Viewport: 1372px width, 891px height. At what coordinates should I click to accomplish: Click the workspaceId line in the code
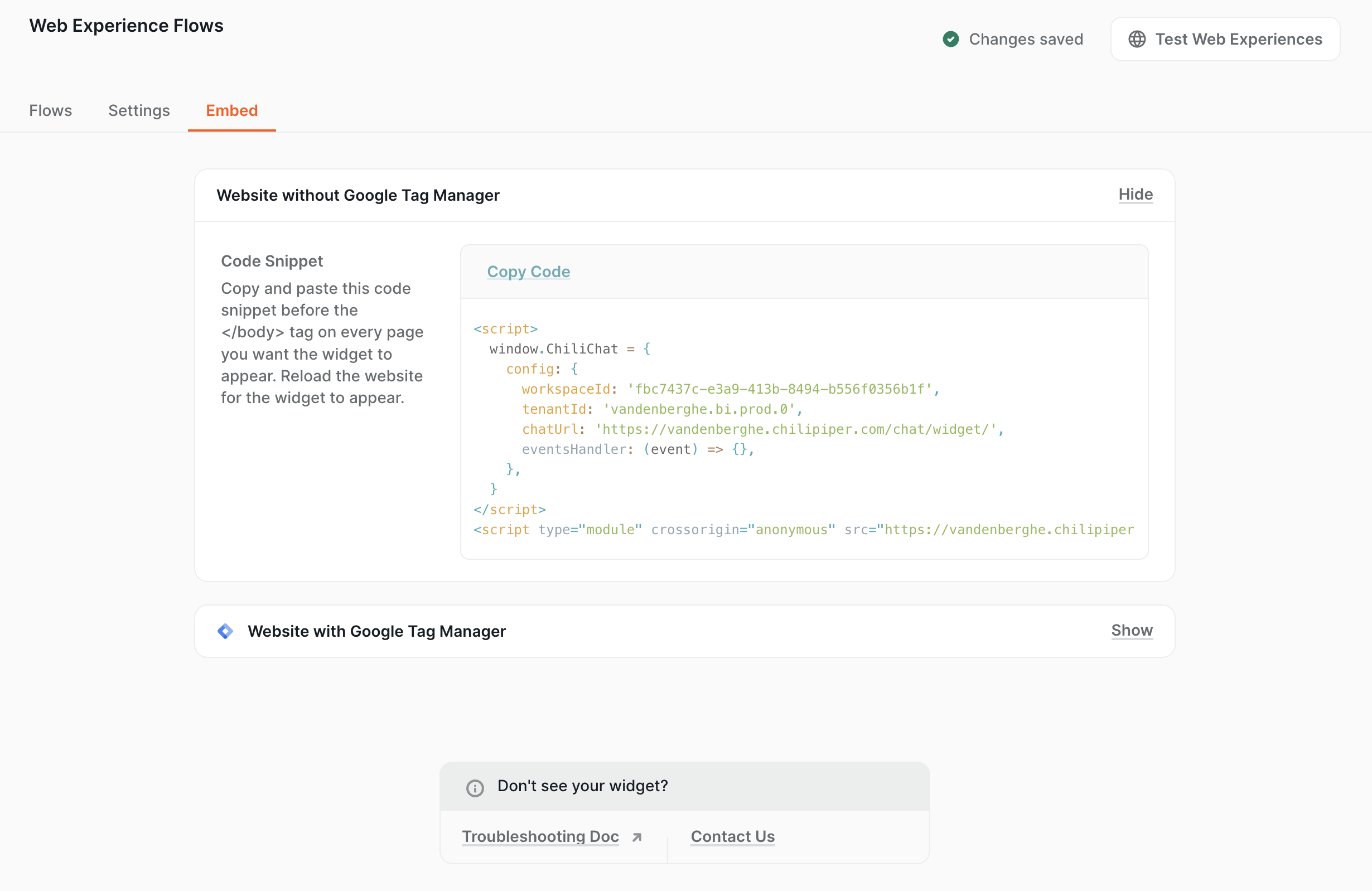[x=731, y=389]
